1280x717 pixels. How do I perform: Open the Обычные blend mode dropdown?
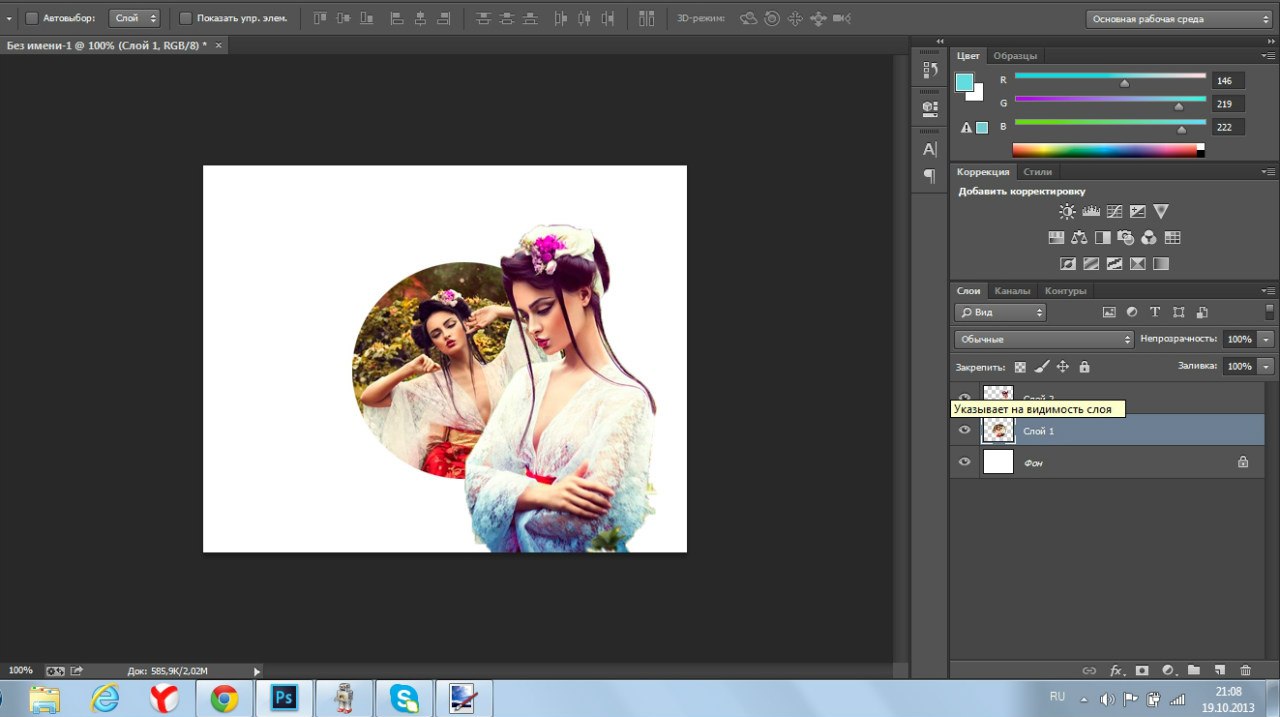[1044, 339]
